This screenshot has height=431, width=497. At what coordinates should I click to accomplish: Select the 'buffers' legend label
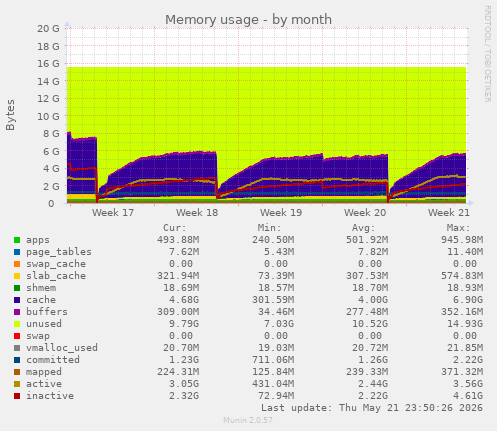coord(47,312)
